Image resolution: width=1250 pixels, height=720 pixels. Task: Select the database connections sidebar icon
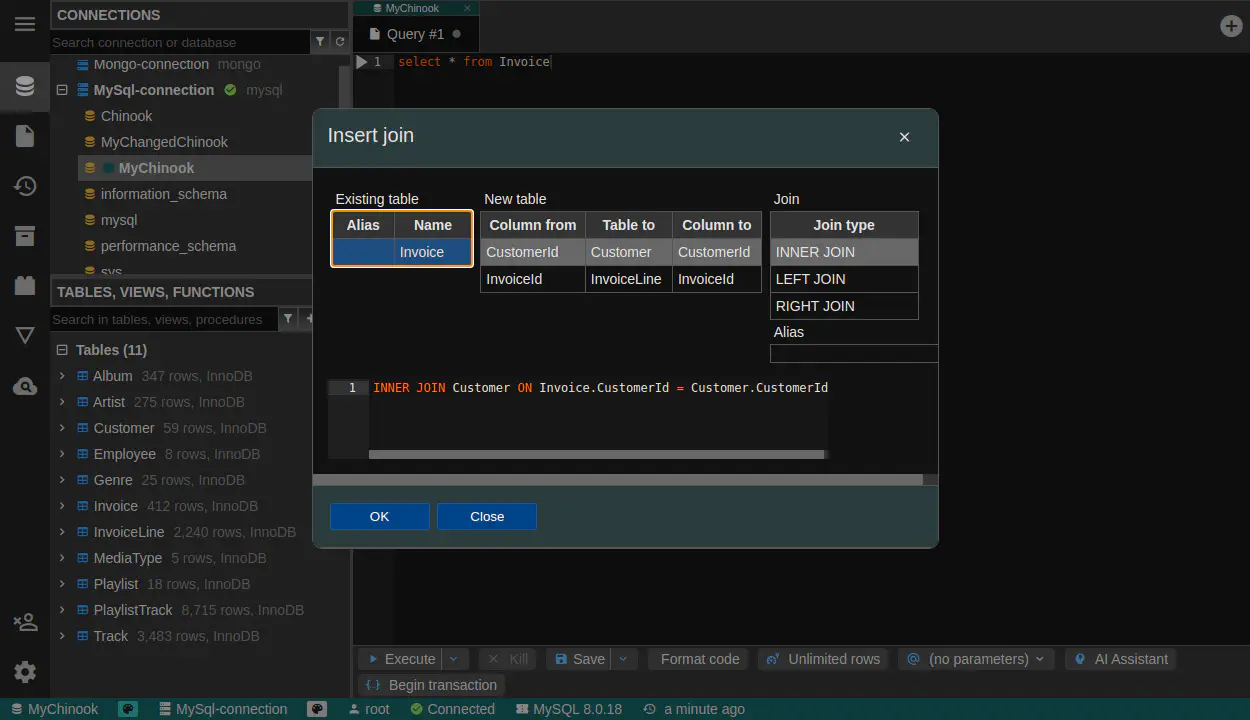pyautogui.click(x=25, y=86)
